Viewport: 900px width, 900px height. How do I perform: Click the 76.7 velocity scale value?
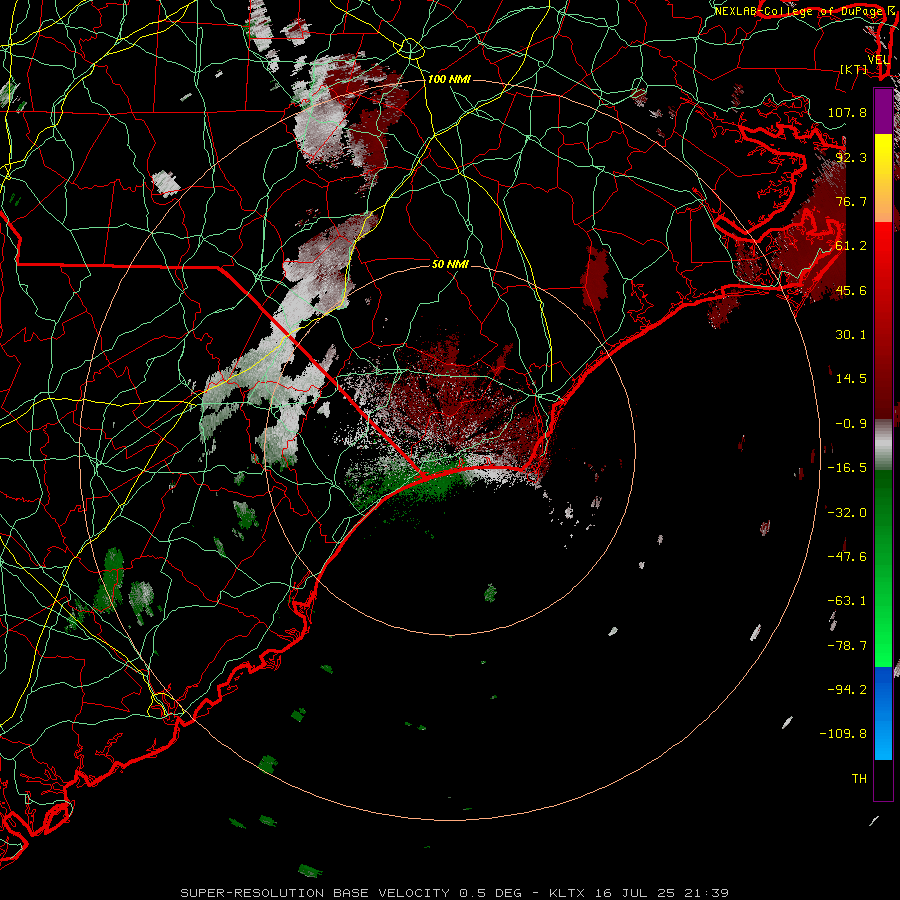pyautogui.click(x=851, y=201)
